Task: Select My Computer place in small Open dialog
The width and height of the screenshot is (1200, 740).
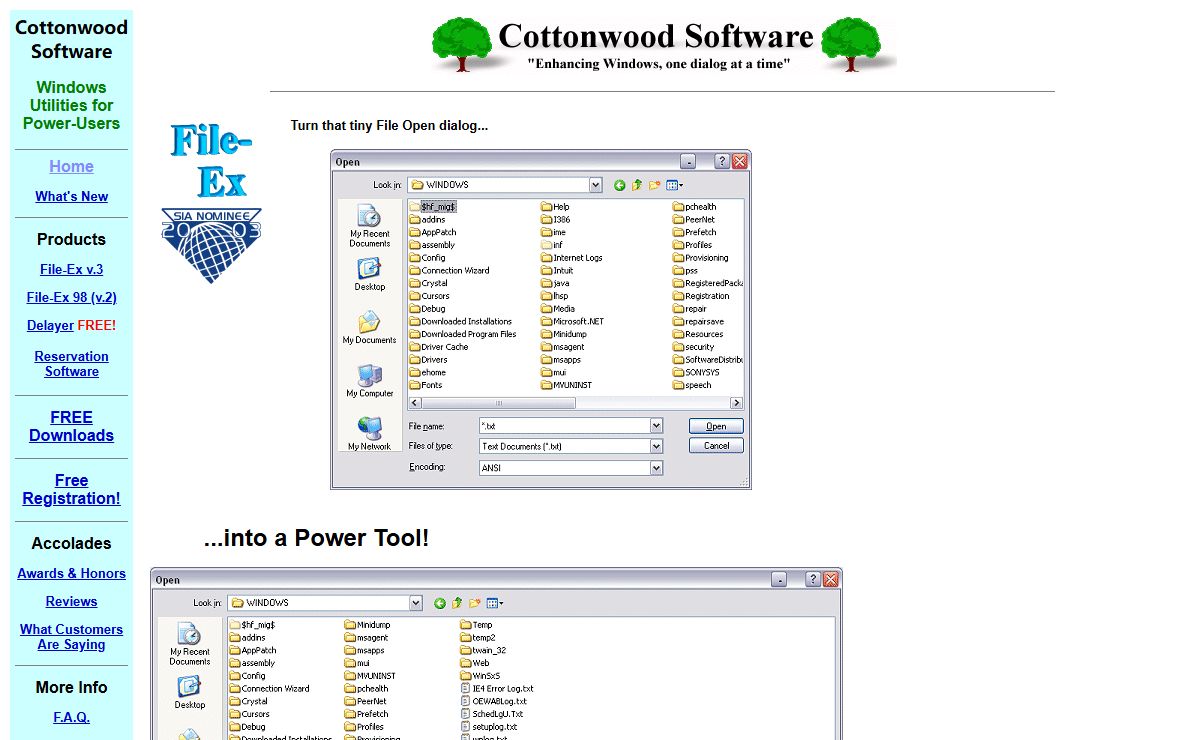Action: (369, 381)
